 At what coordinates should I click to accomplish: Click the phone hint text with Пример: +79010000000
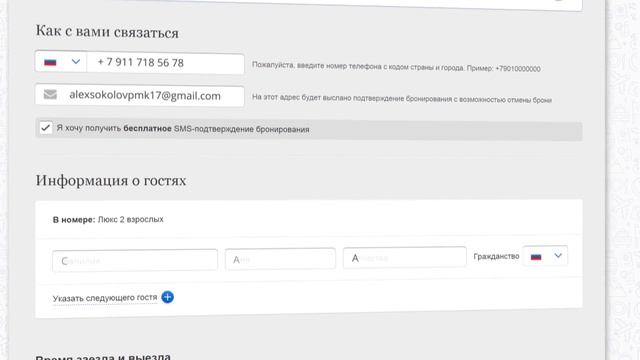click(x=396, y=67)
